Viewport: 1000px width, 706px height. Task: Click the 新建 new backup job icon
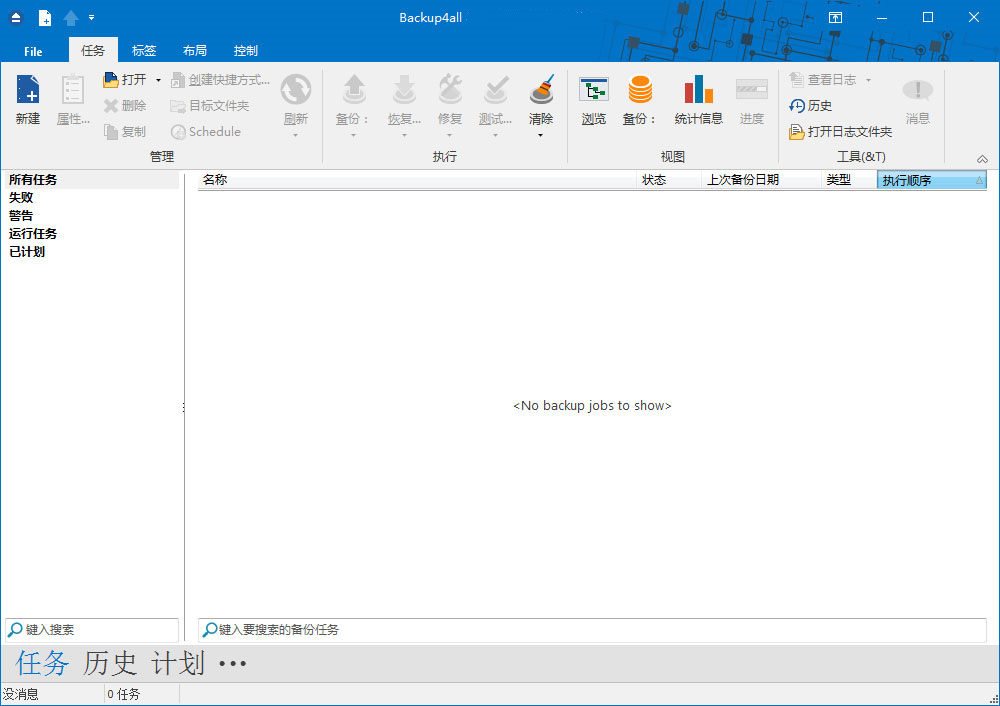[28, 92]
